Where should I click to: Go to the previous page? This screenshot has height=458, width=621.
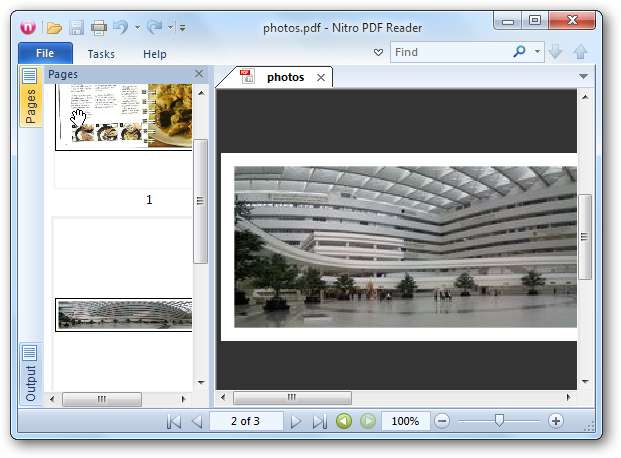pos(197,421)
